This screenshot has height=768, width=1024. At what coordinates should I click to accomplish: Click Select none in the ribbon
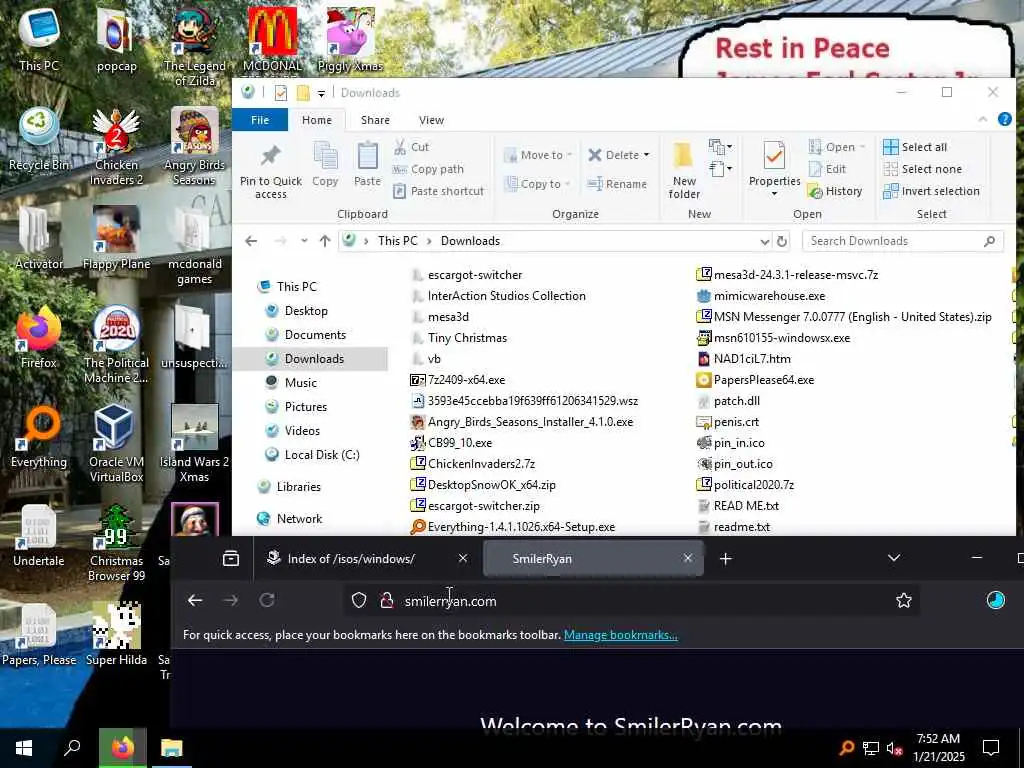tap(923, 169)
